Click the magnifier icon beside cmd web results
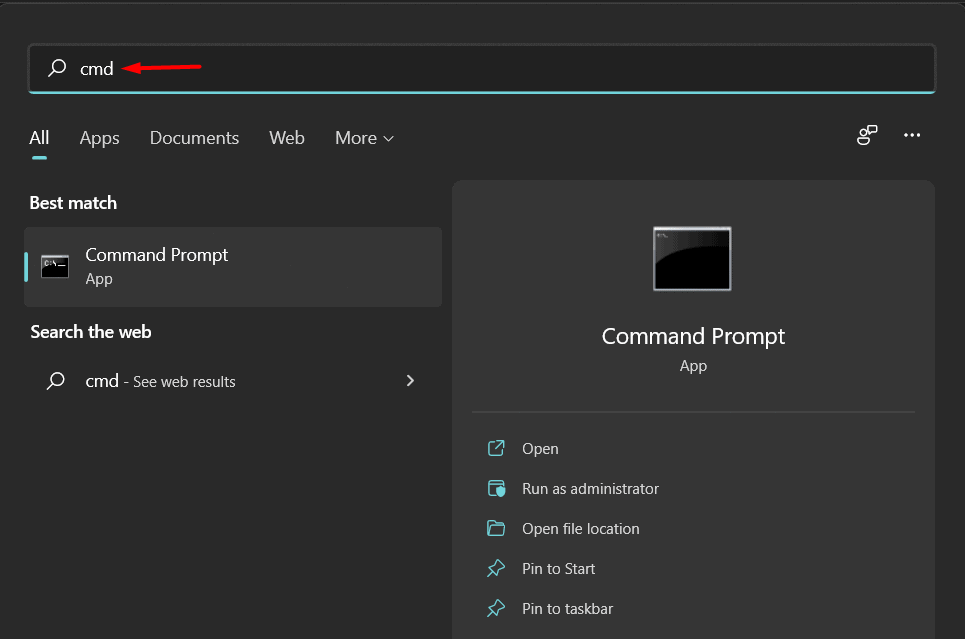The image size is (965, 639). pyautogui.click(x=57, y=381)
